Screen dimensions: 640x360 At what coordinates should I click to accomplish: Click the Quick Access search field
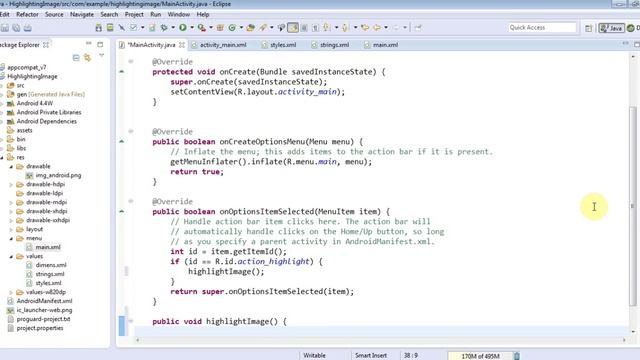pos(542,27)
